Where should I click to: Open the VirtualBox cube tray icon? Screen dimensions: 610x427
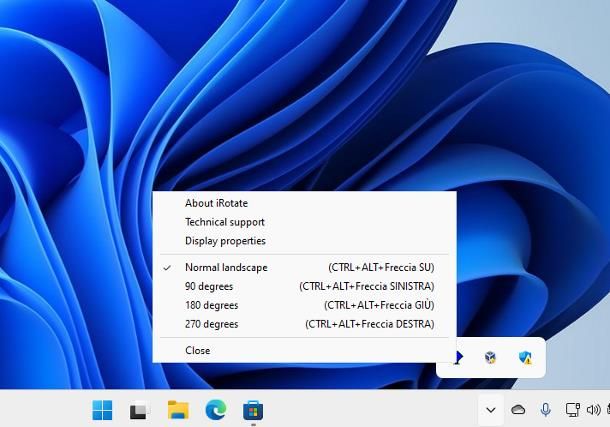tap(490, 357)
